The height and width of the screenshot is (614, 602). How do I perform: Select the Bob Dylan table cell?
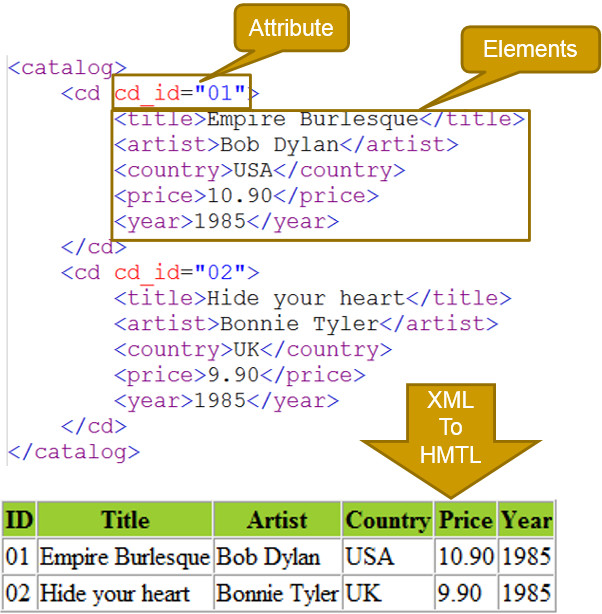[x=277, y=556]
